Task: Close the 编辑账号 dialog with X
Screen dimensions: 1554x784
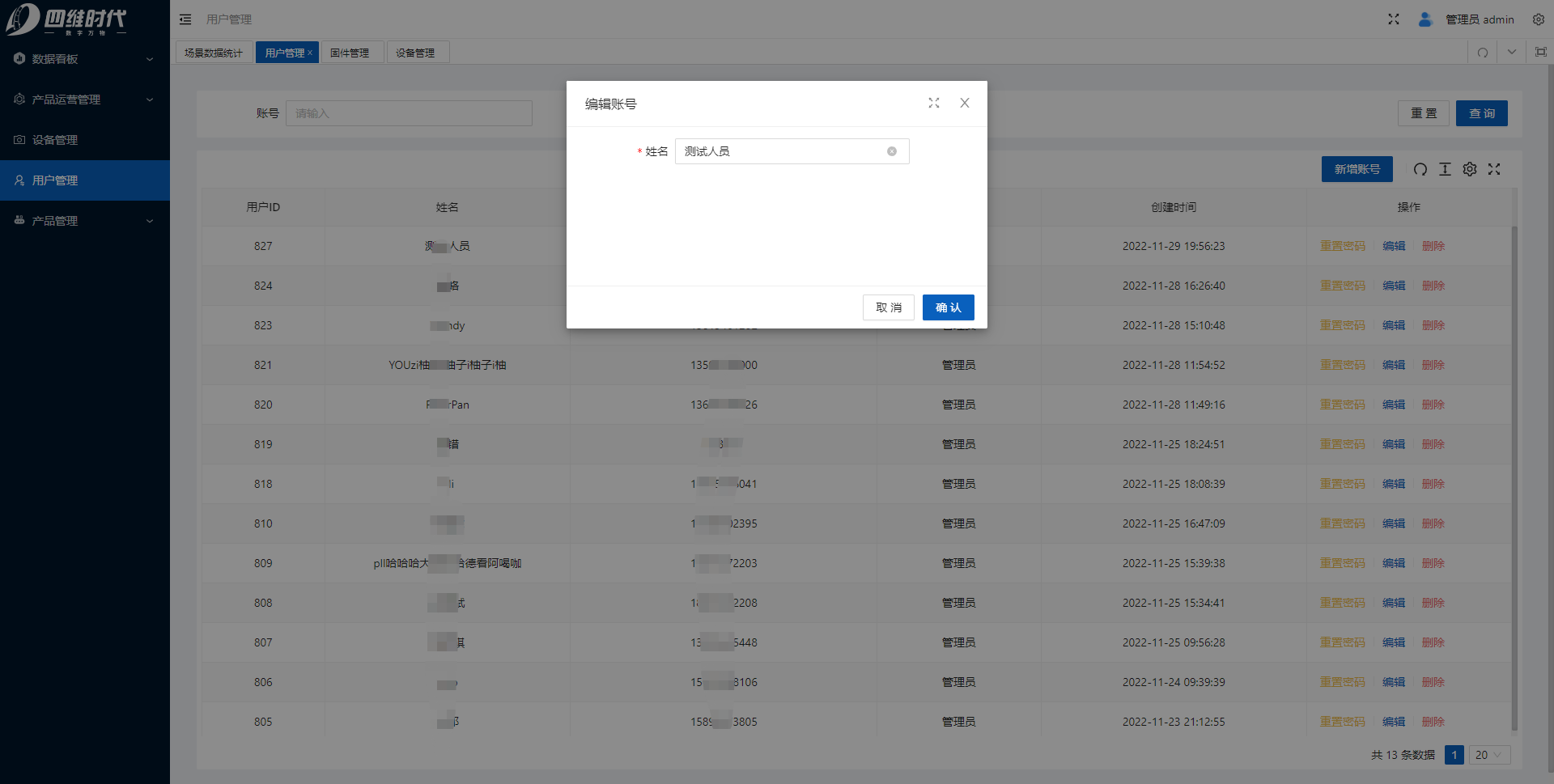Action: pyautogui.click(x=965, y=103)
